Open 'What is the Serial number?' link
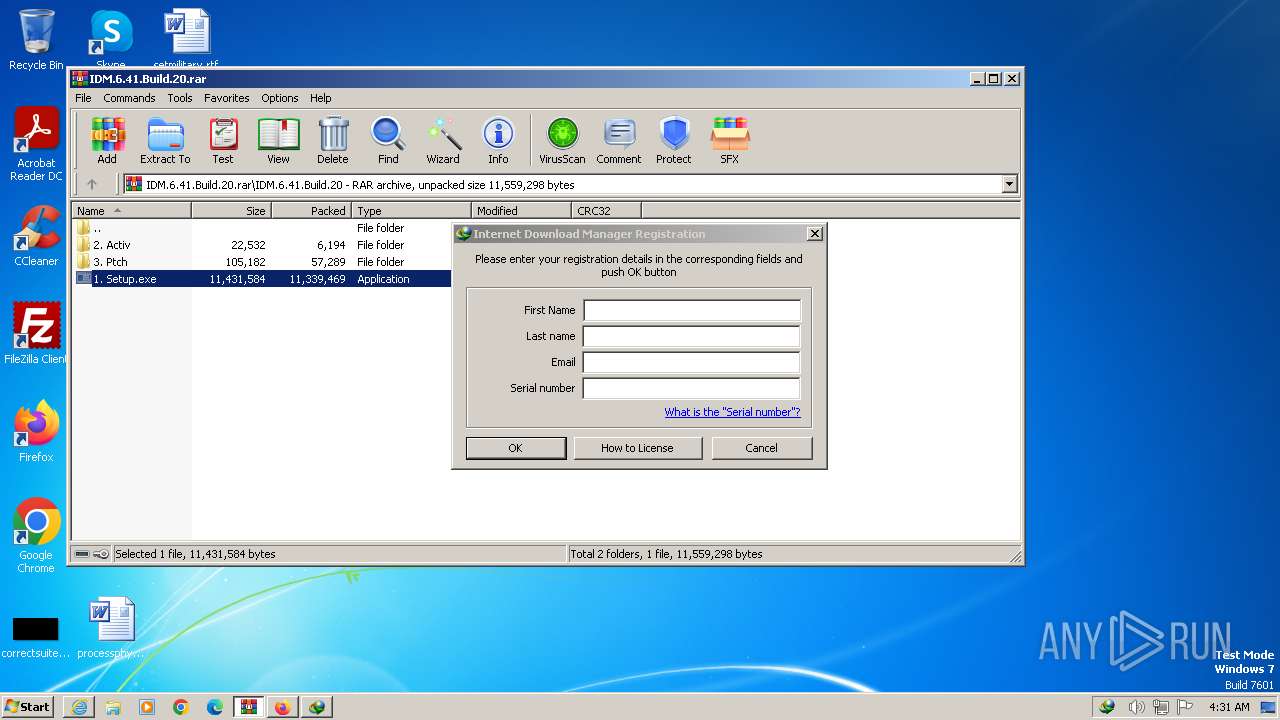This screenshot has height=720, width=1280. click(732, 412)
